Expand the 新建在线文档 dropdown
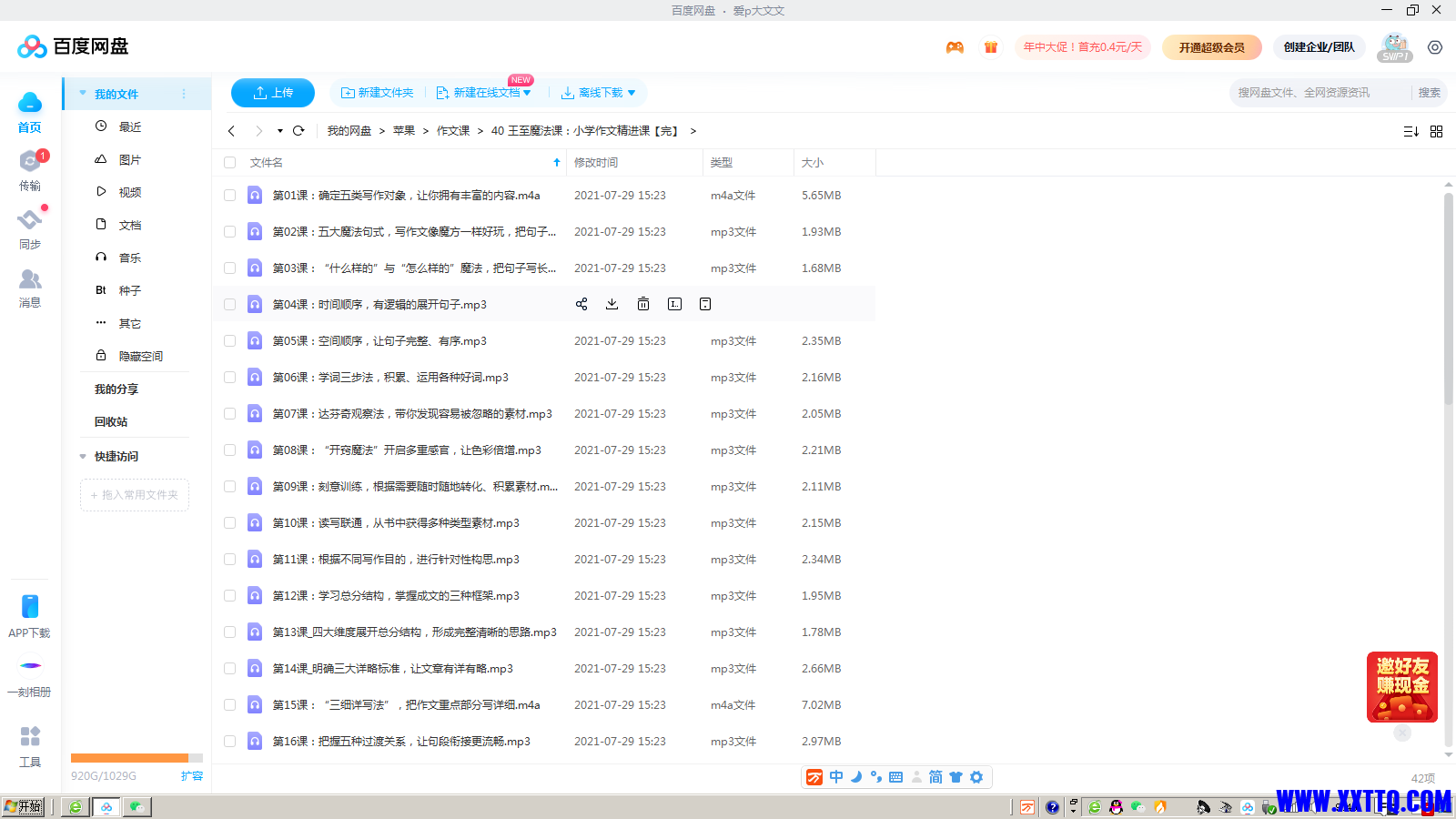1456x819 pixels. coord(527,93)
